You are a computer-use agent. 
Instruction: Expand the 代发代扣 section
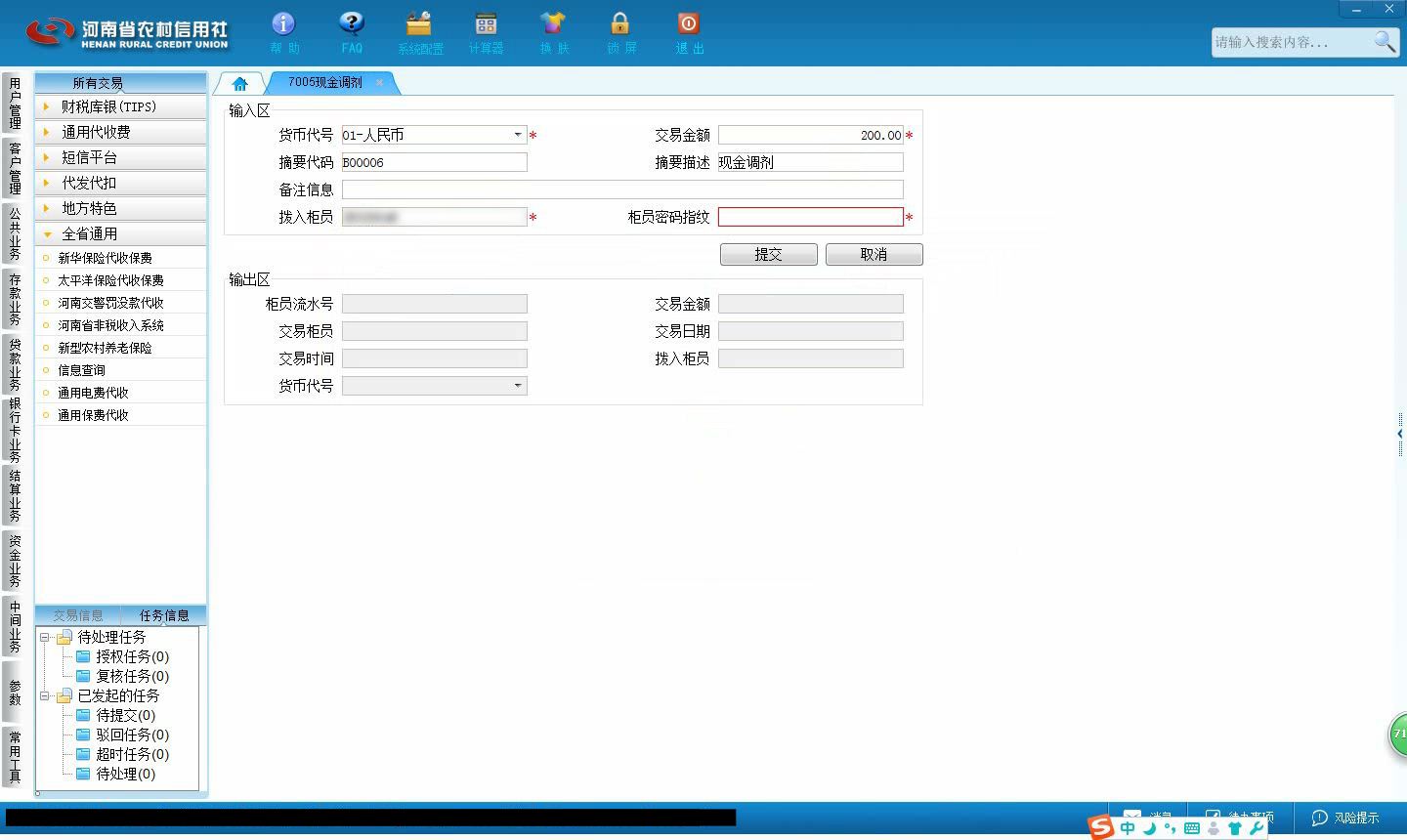120,183
